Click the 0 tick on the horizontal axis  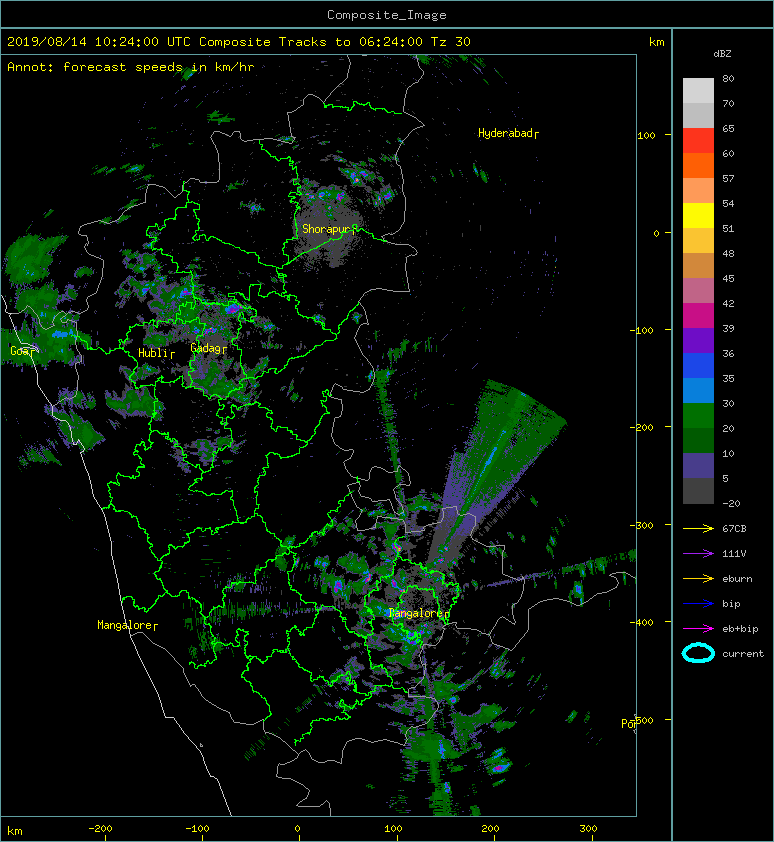(297, 829)
